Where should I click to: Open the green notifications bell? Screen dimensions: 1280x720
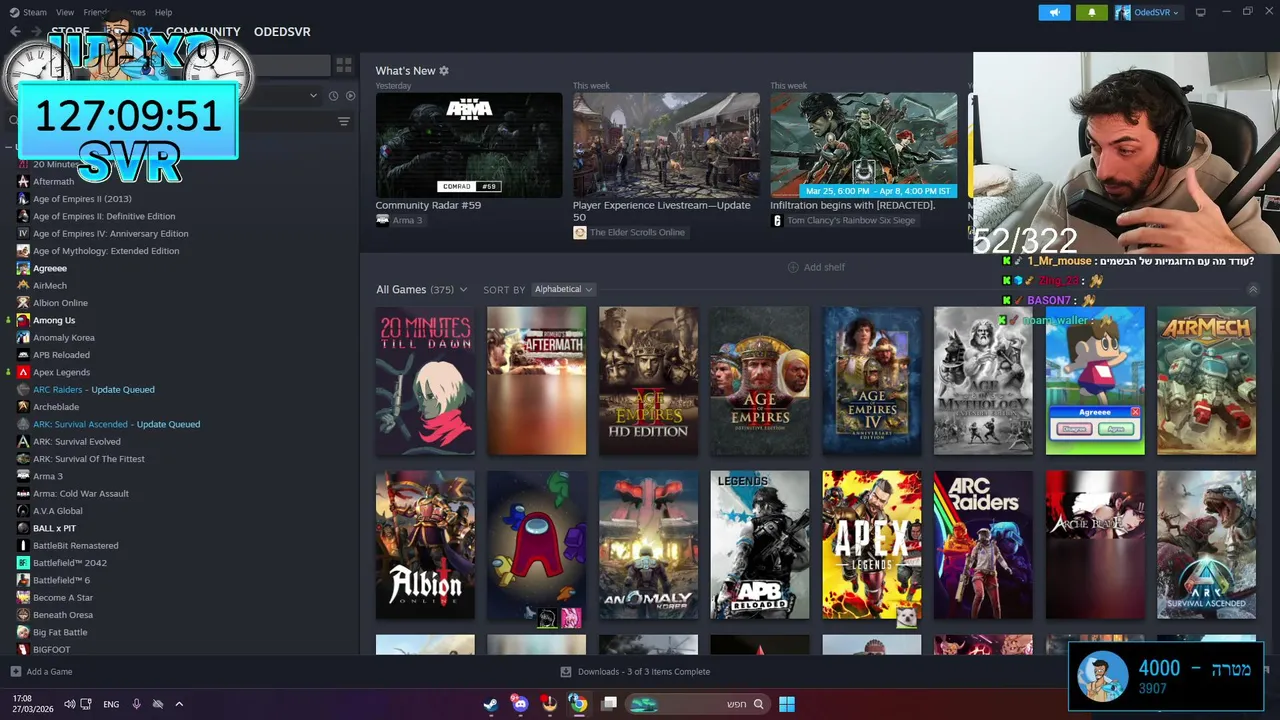pos(1091,12)
